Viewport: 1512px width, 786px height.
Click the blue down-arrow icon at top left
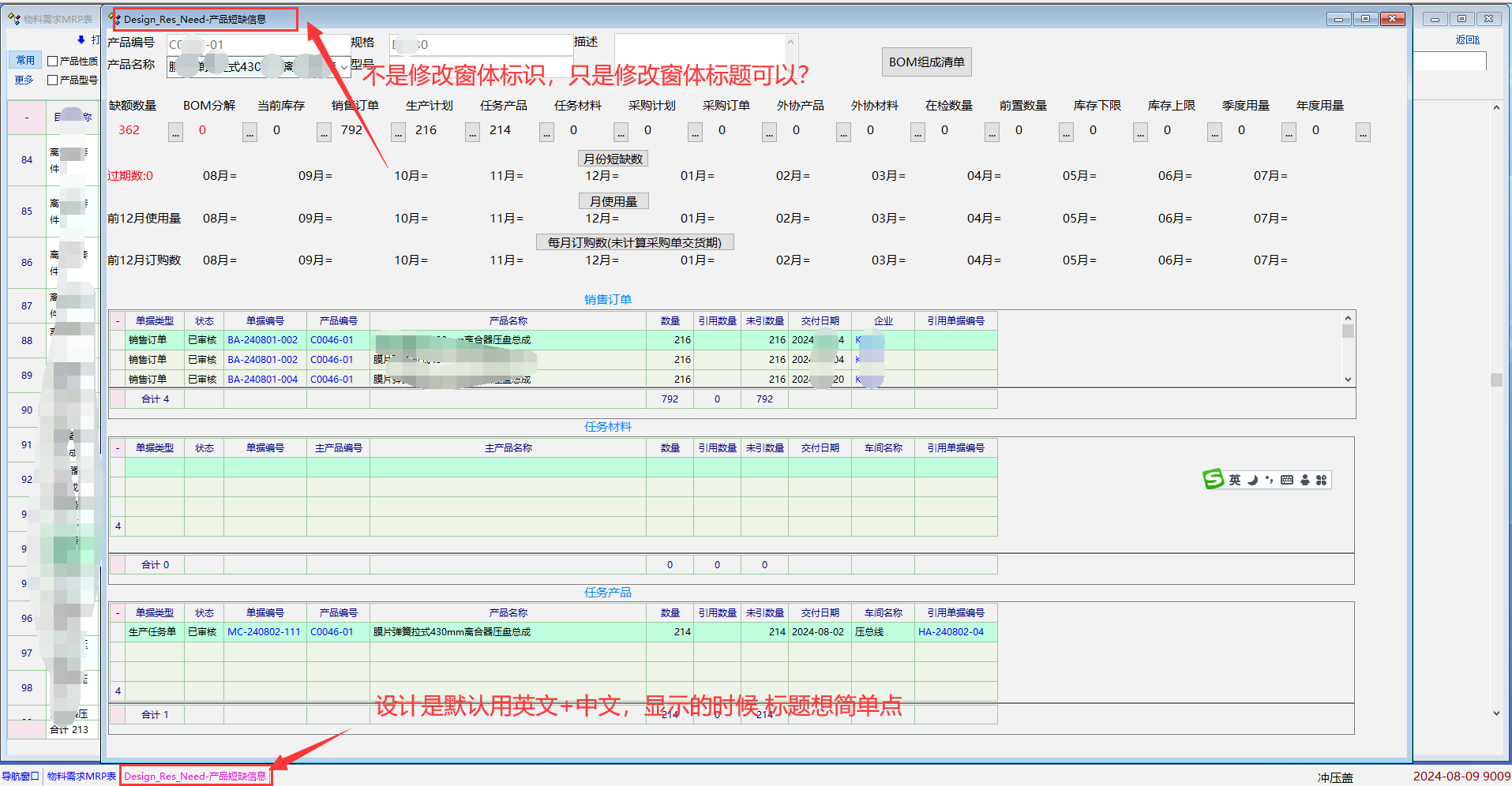81,39
